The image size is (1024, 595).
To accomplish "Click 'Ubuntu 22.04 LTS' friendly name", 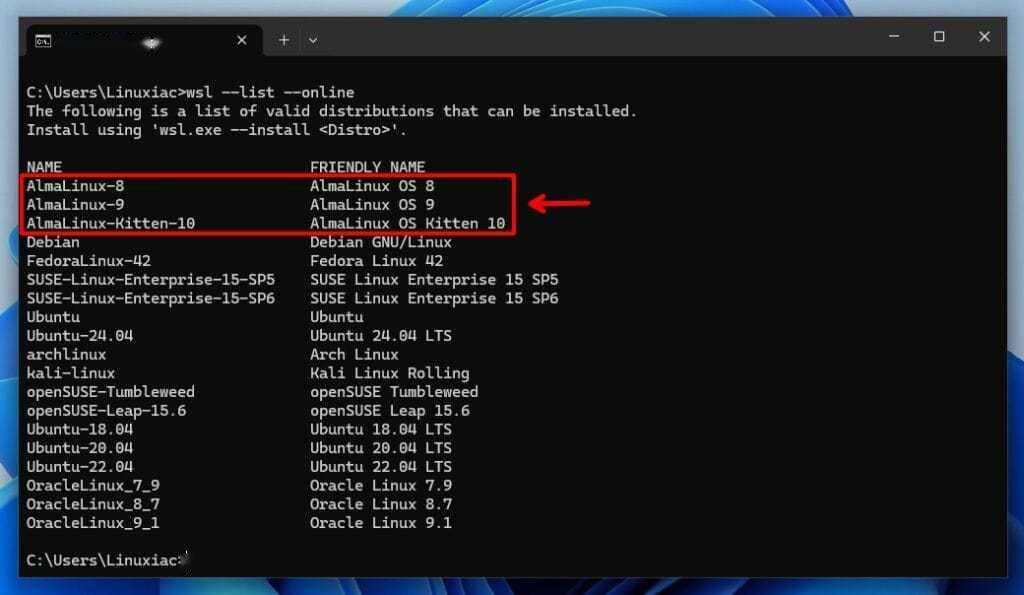I will [x=381, y=467].
